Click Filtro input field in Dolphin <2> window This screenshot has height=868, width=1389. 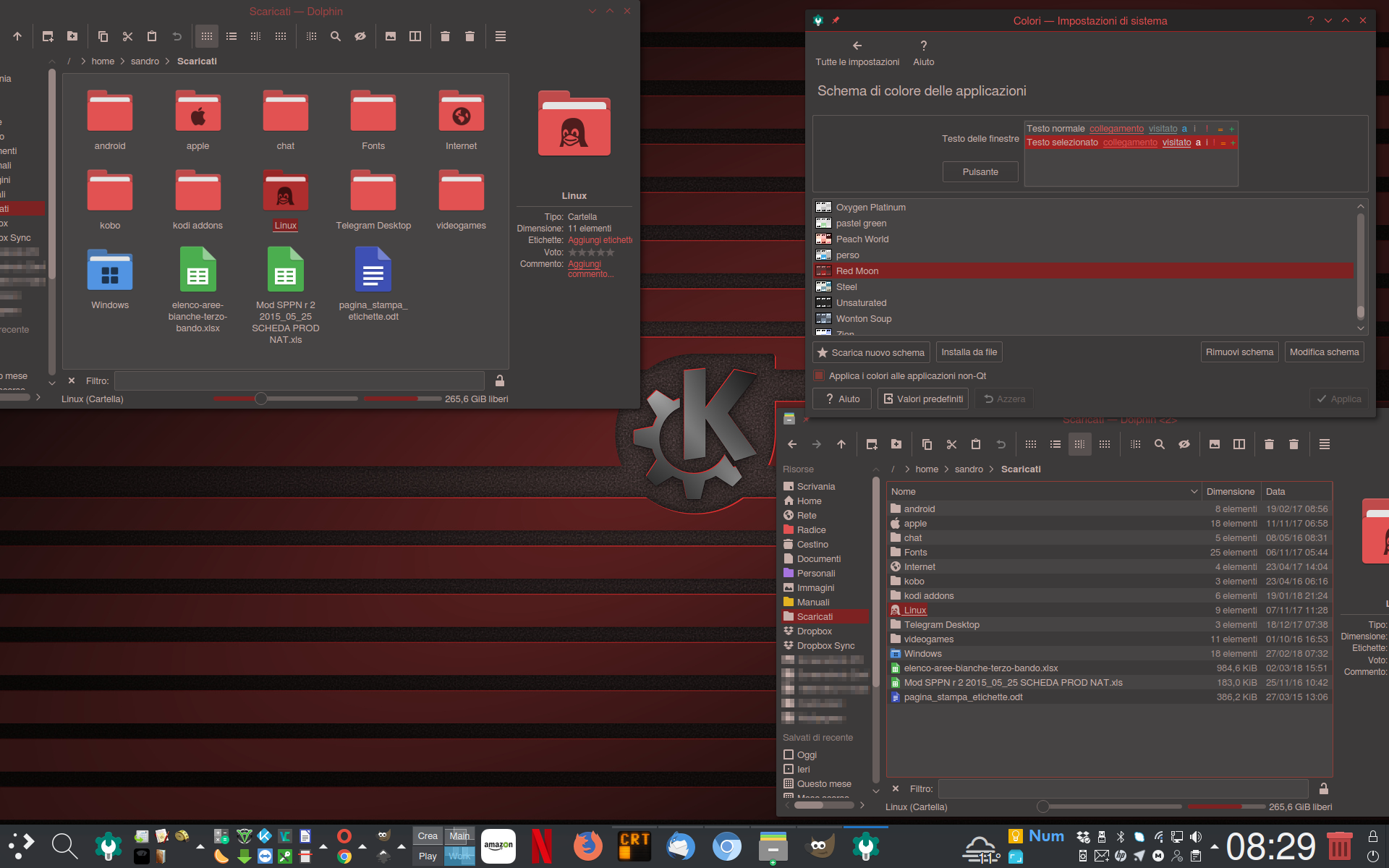(1123, 788)
